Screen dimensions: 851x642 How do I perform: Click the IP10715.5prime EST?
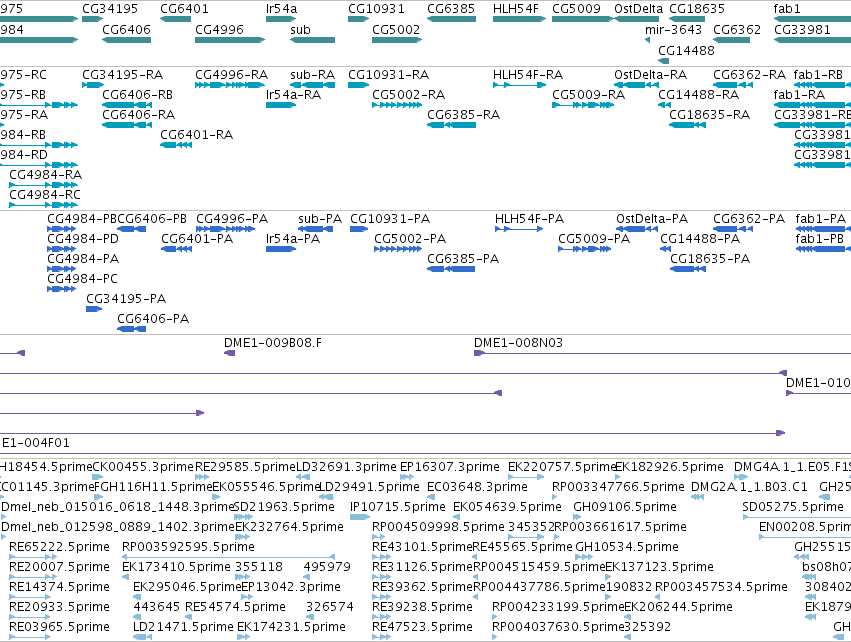[x=360, y=517]
